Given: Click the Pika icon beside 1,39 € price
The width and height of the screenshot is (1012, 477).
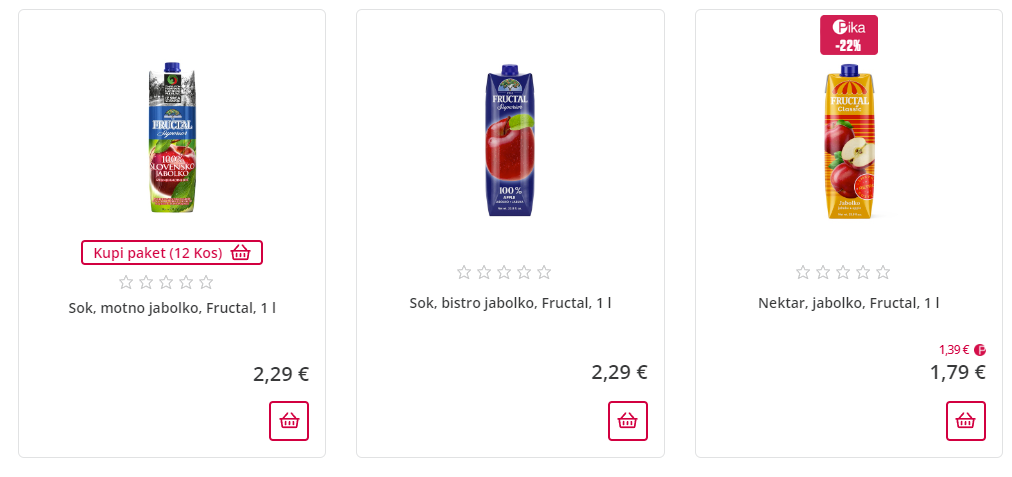Looking at the screenshot, I should point(980,350).
